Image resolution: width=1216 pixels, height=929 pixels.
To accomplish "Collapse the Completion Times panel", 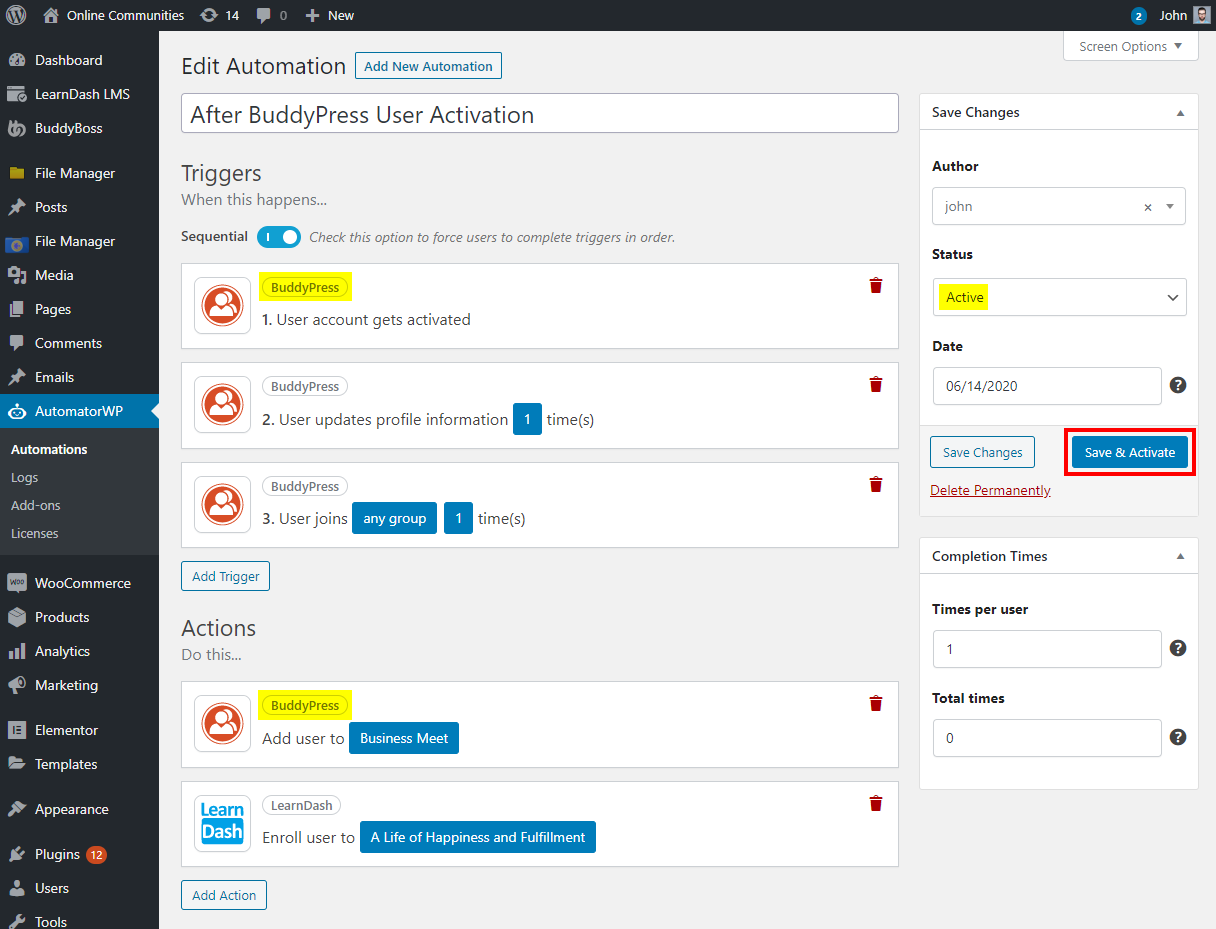I will point(1180,556).
